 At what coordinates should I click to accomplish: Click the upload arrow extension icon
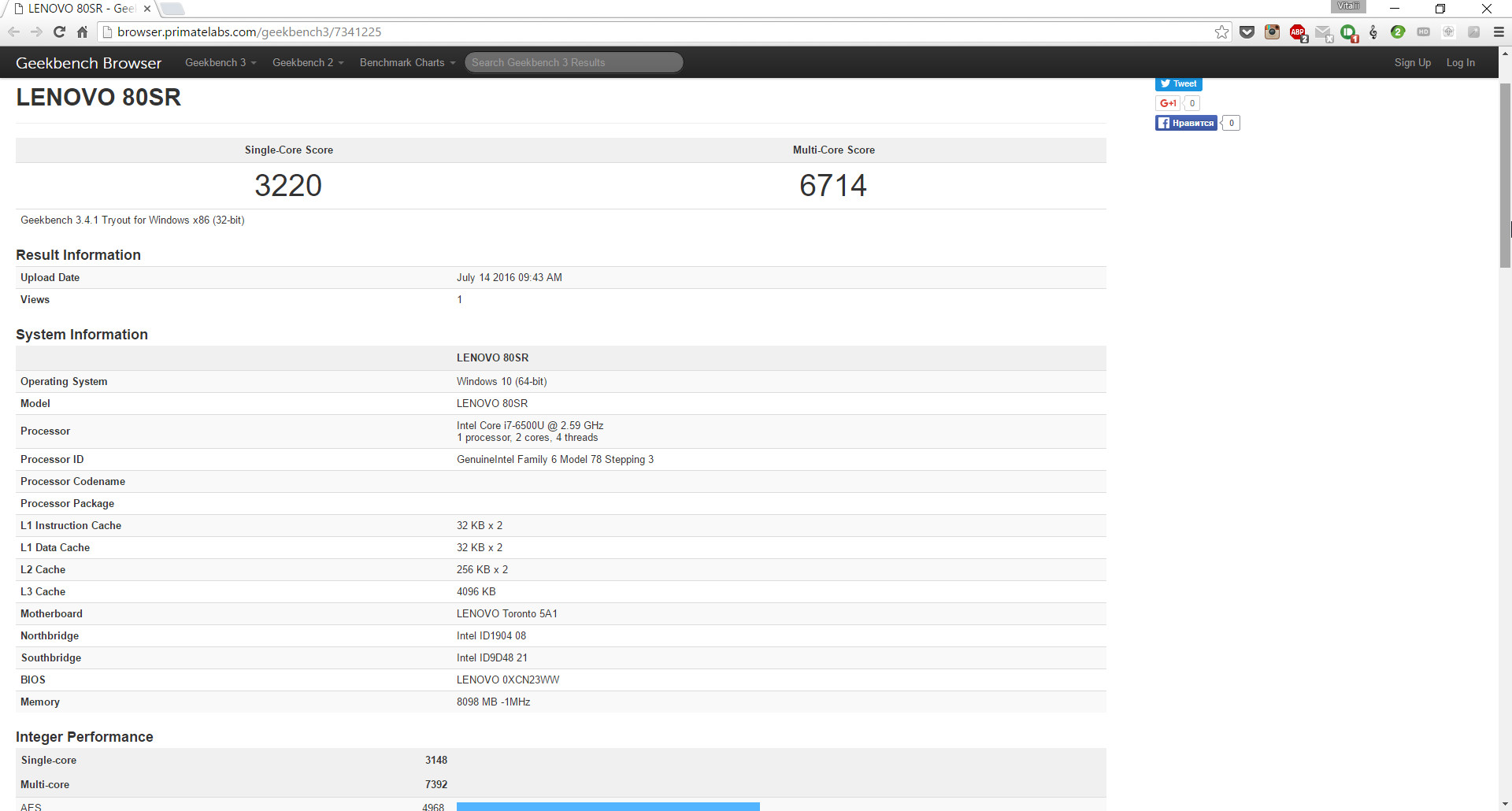coord(1448,32)
